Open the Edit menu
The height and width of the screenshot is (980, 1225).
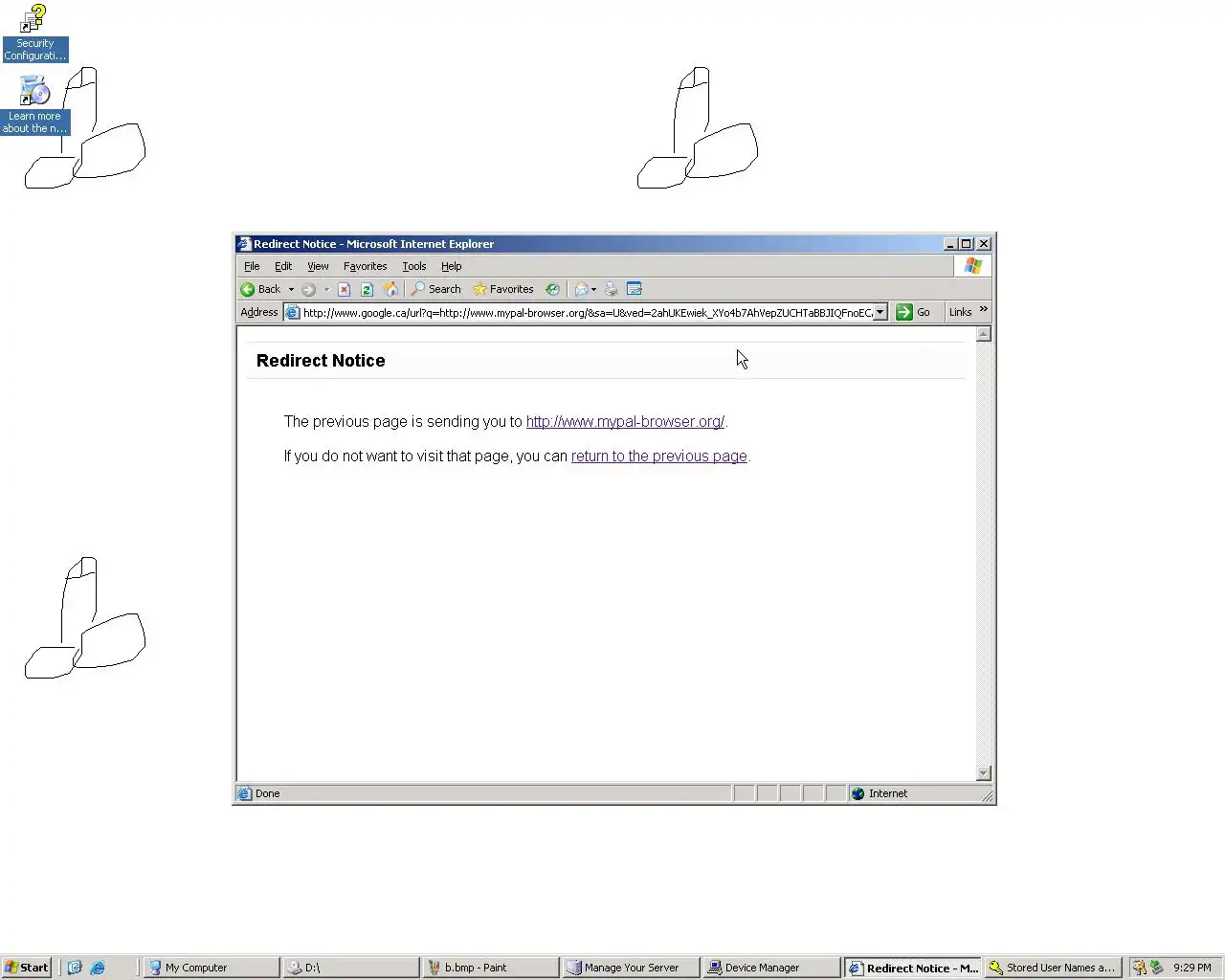(283, 266)
